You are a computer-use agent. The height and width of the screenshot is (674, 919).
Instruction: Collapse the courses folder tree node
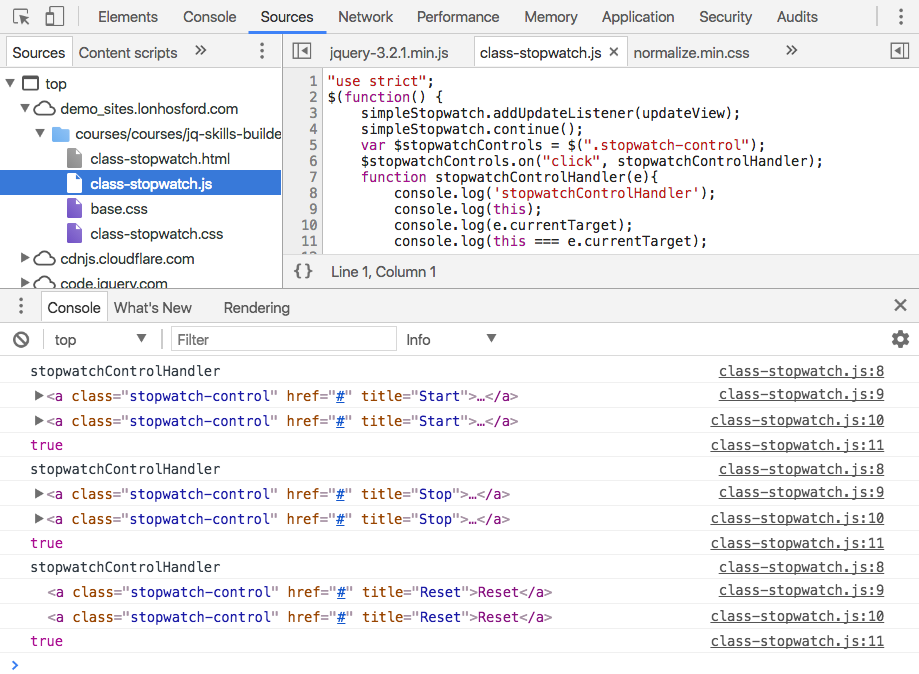40,133
